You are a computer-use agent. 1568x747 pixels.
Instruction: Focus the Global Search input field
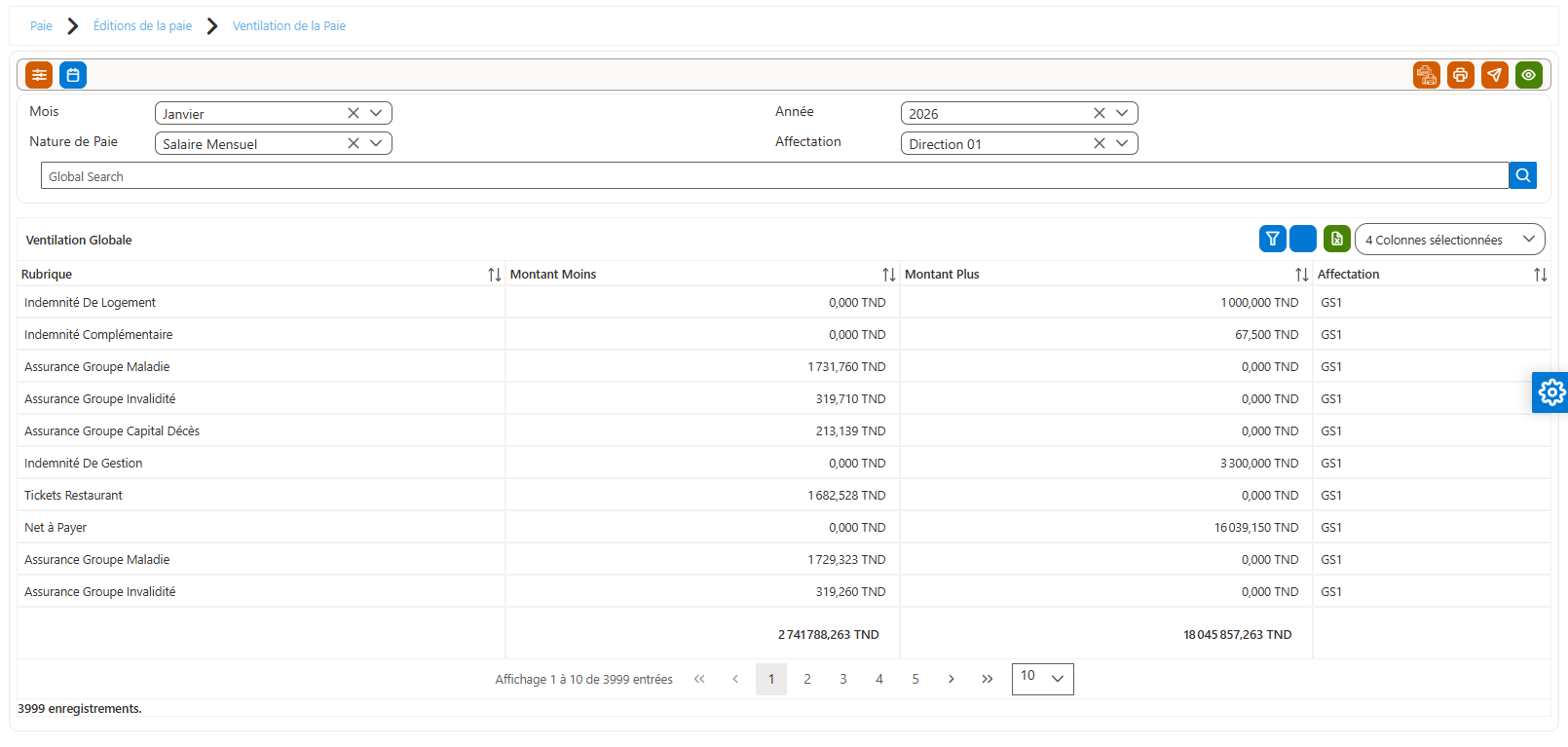tap(774, 175)
